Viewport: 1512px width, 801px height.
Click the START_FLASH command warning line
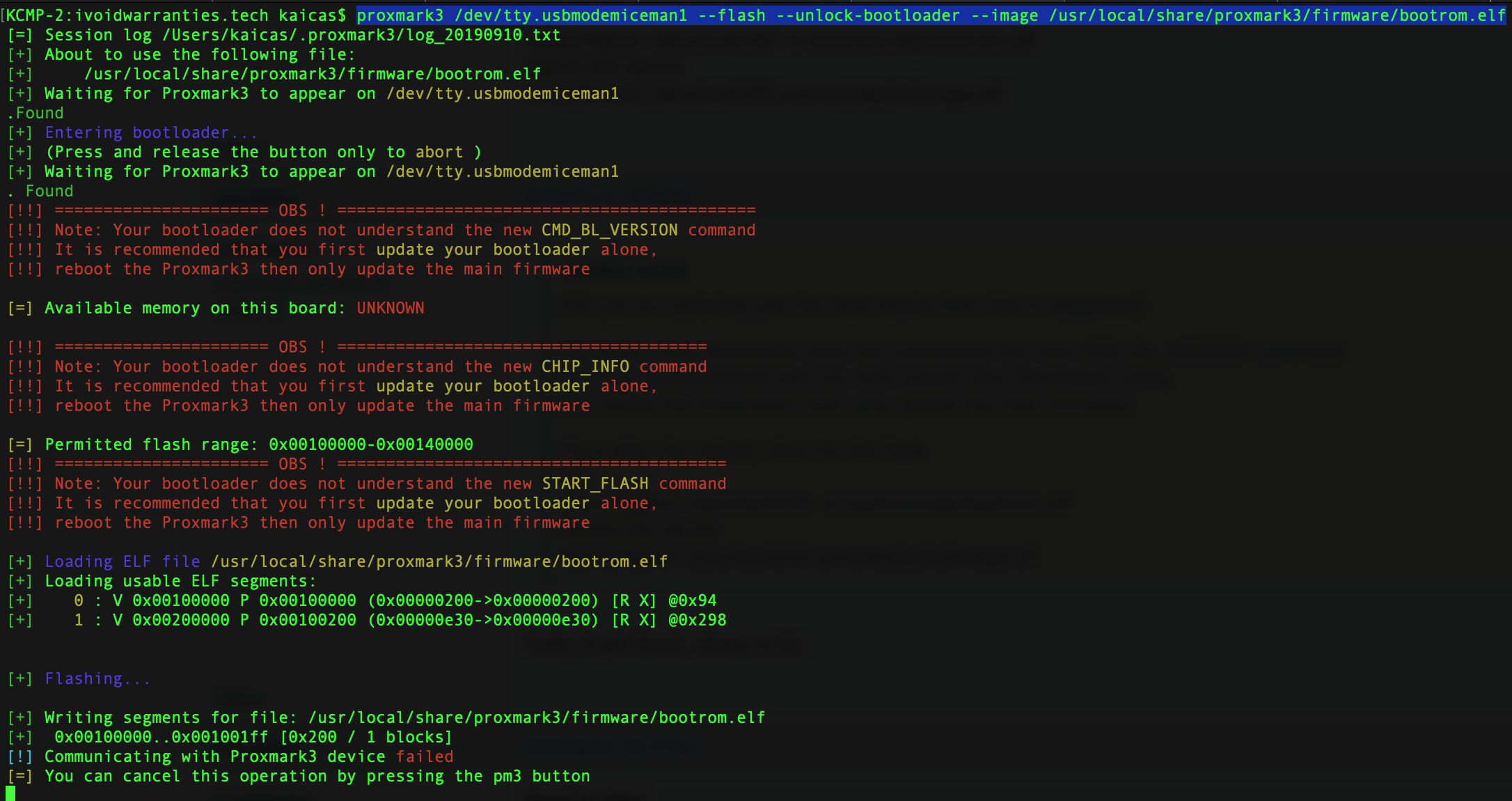(367, 483)
